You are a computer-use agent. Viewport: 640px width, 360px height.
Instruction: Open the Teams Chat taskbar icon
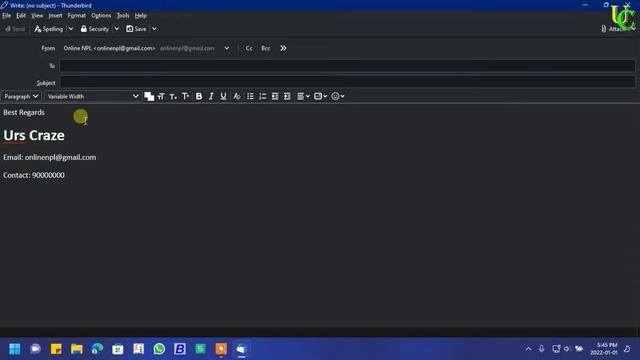click(36, 349)
